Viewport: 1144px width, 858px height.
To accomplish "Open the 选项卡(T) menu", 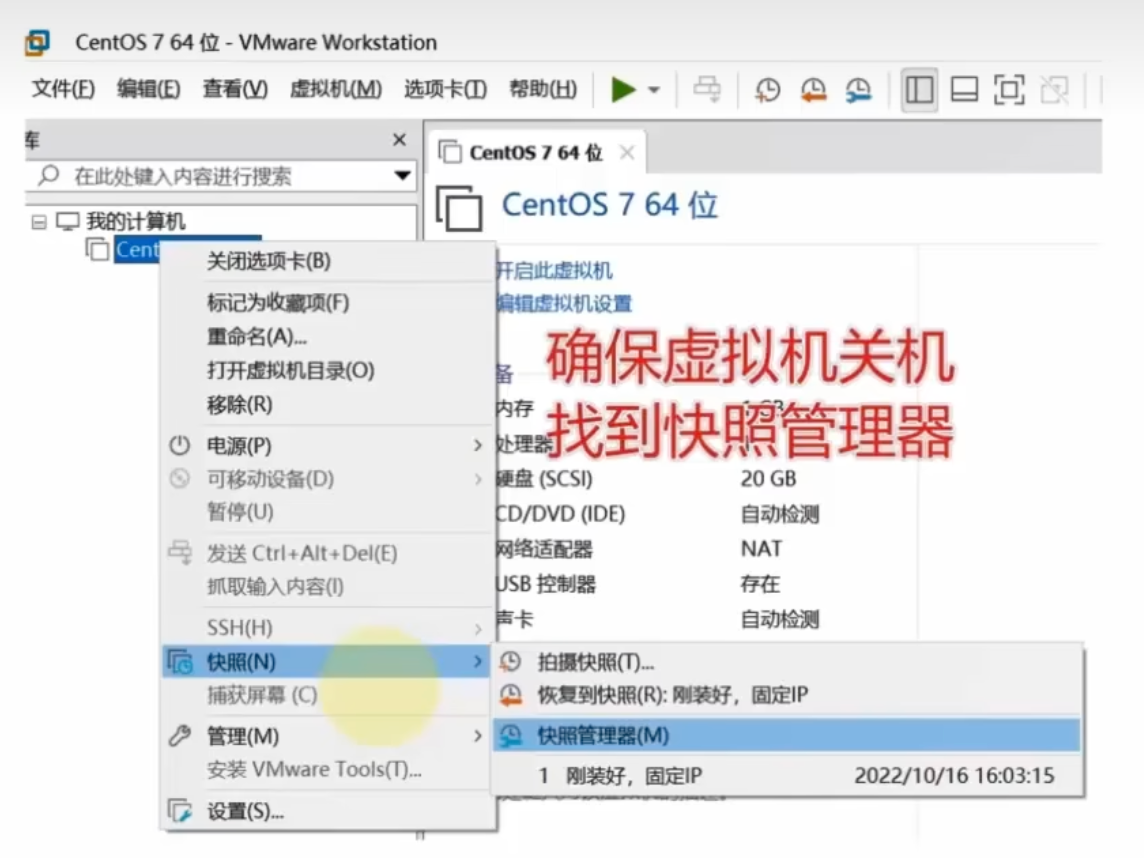I will pos(445,89).
